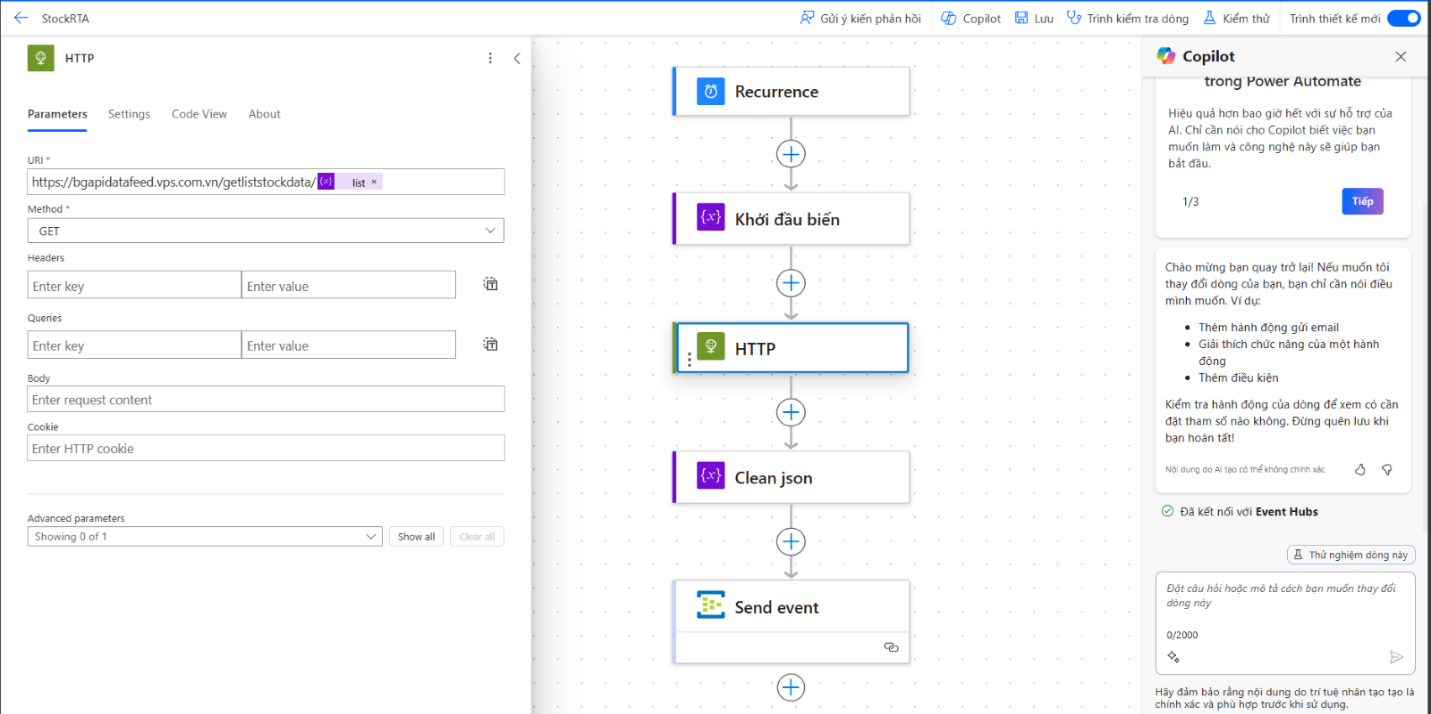Switch Queries to text mode icon
This screenshot has height=714, width=1431.
pos(491,345)
